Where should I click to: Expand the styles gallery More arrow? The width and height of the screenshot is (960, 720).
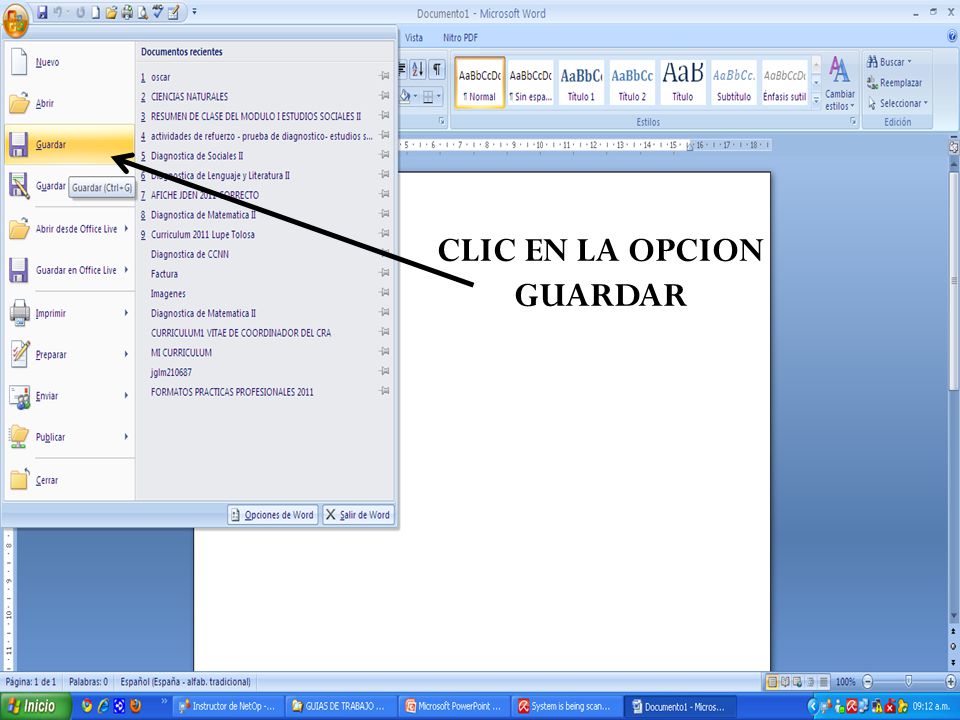(816, 101)
